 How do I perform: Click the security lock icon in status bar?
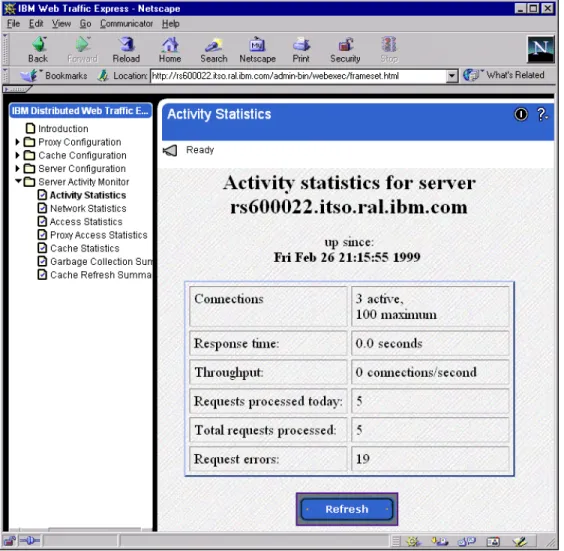pos(9,540)
